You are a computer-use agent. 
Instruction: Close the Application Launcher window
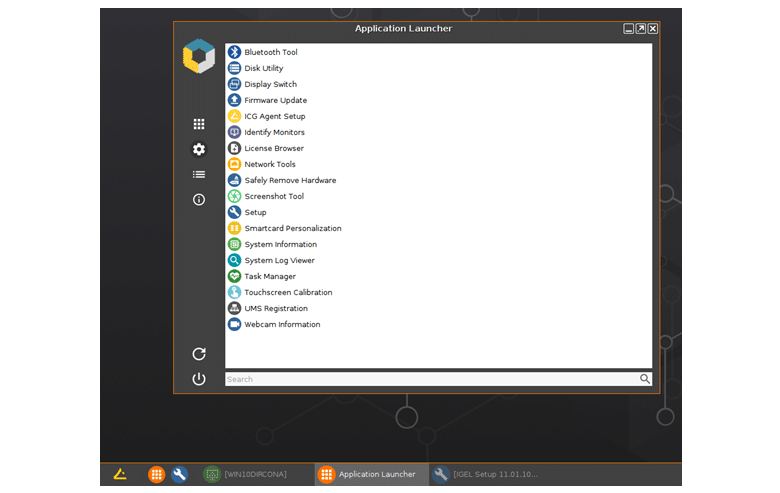click(x=653, y=29)
